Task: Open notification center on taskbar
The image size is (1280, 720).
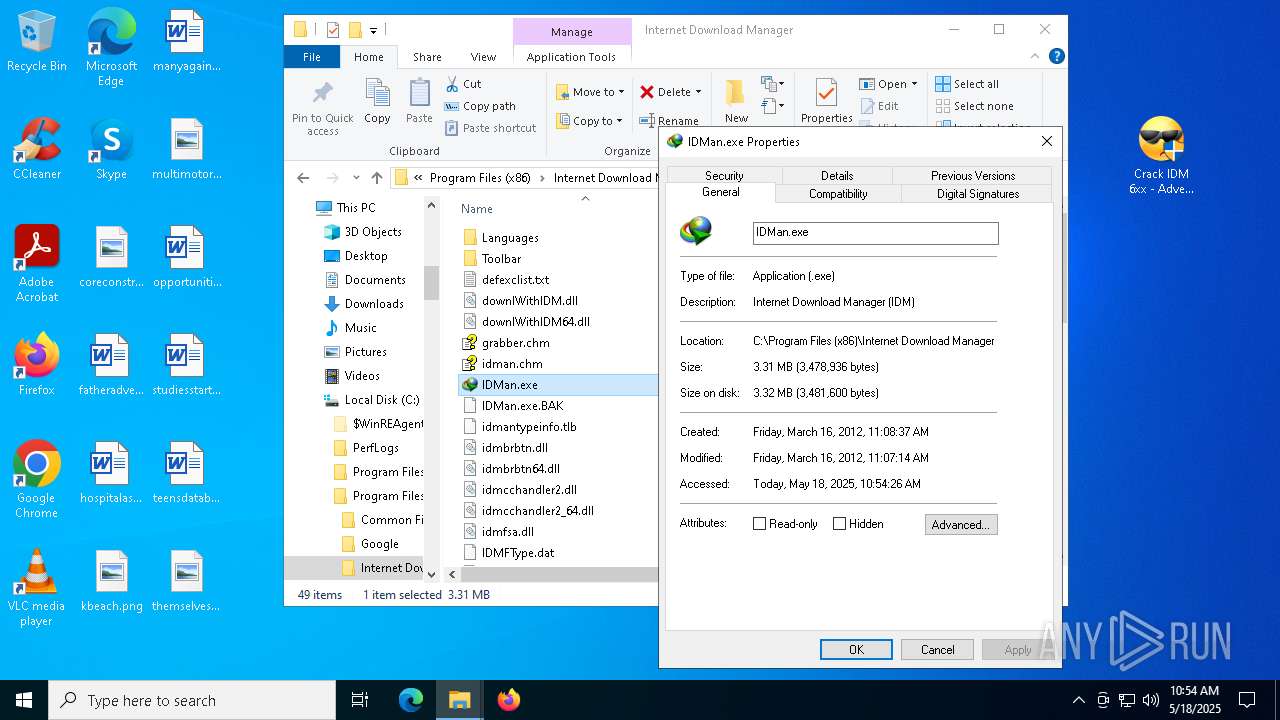Action: pos(1247,700)
